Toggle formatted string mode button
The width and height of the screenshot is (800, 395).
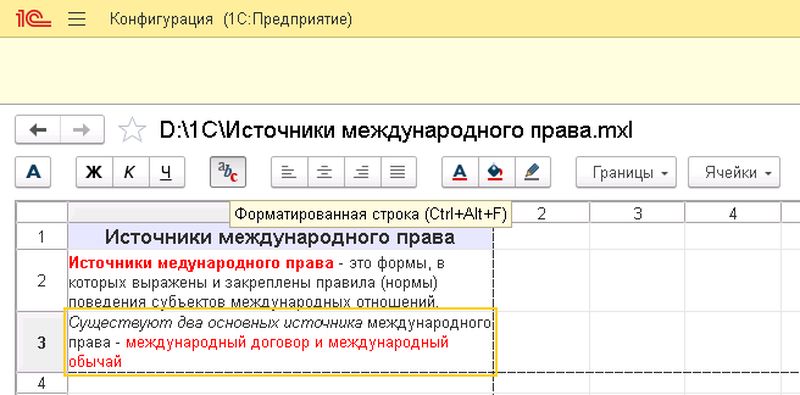click(228, 172)
